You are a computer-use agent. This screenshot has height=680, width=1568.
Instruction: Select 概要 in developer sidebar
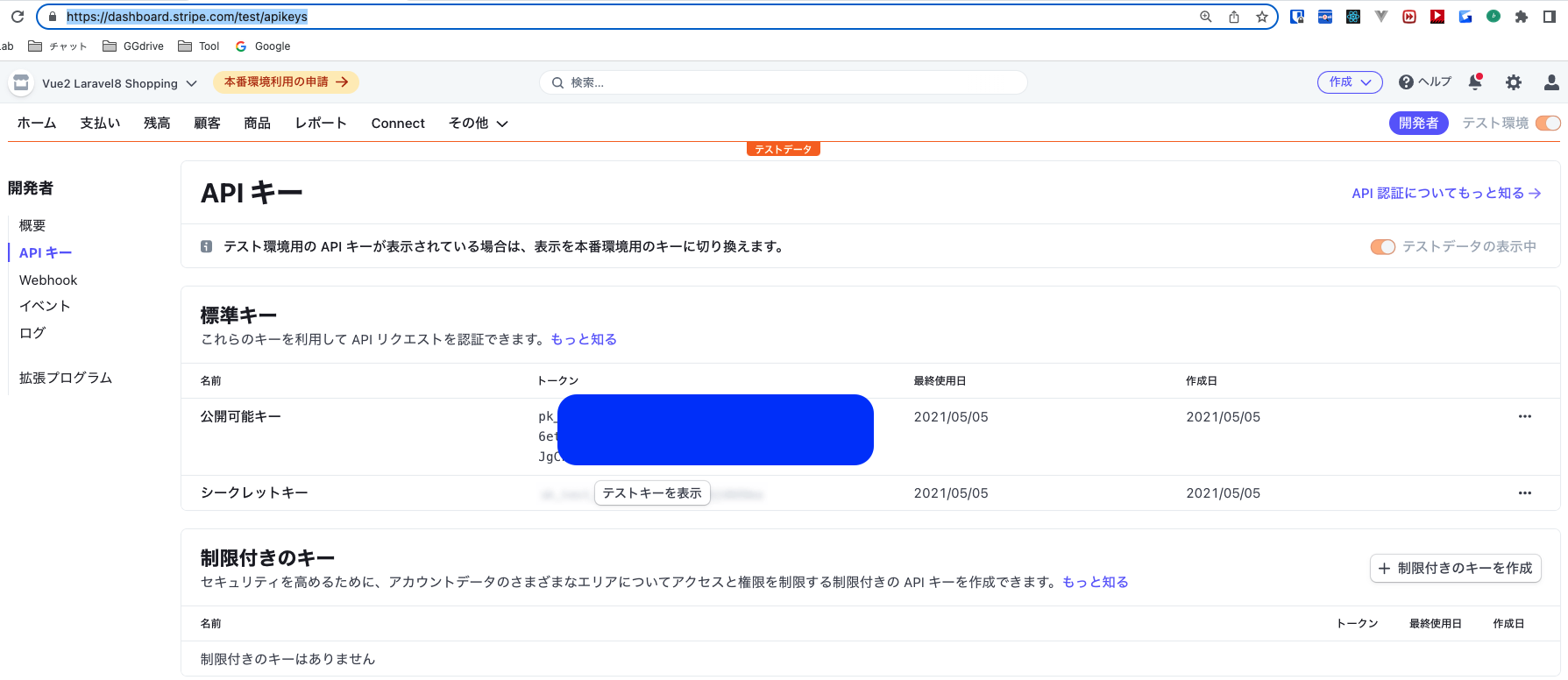(x=32, y=226)
